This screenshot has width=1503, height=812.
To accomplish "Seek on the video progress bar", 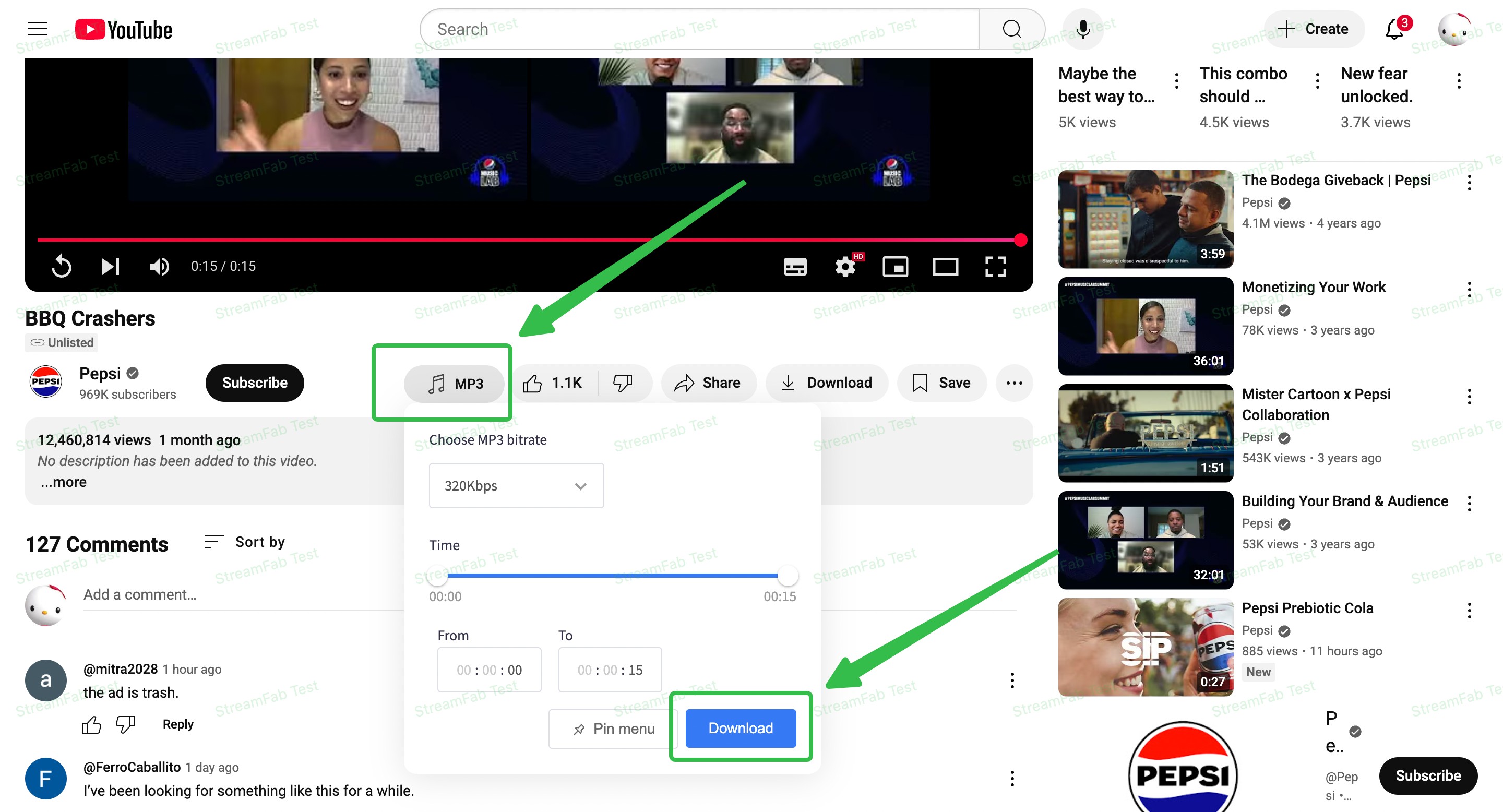I will click(x=529, y=240).
